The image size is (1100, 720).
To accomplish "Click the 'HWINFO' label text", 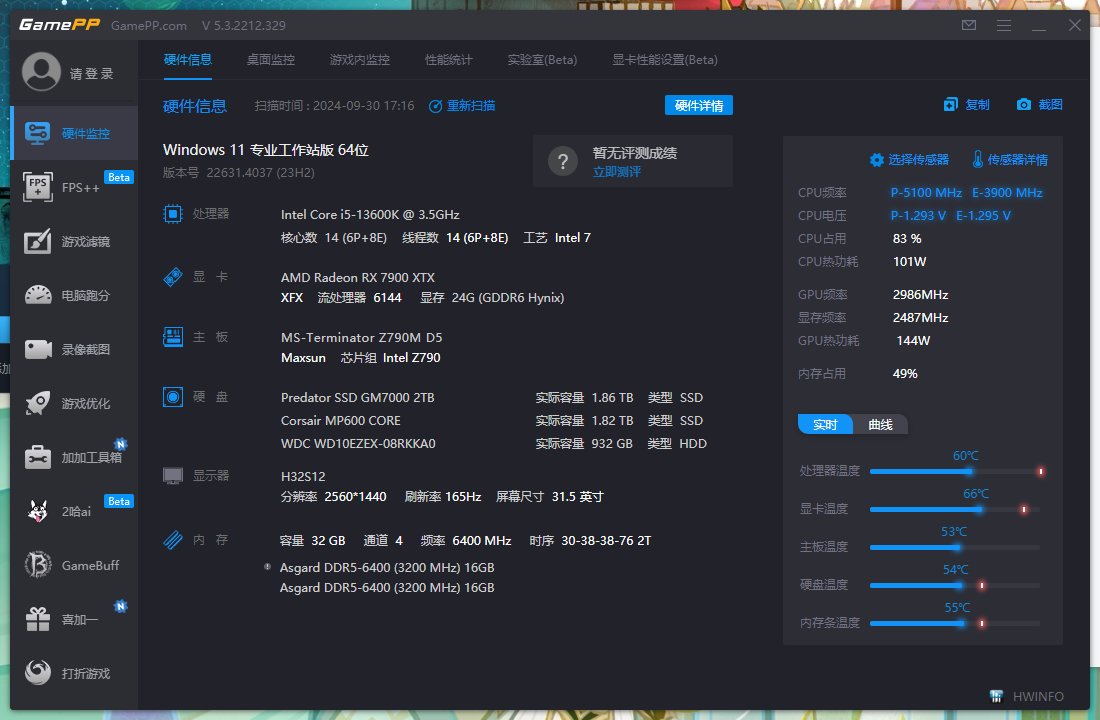I will pos(1038,696).
